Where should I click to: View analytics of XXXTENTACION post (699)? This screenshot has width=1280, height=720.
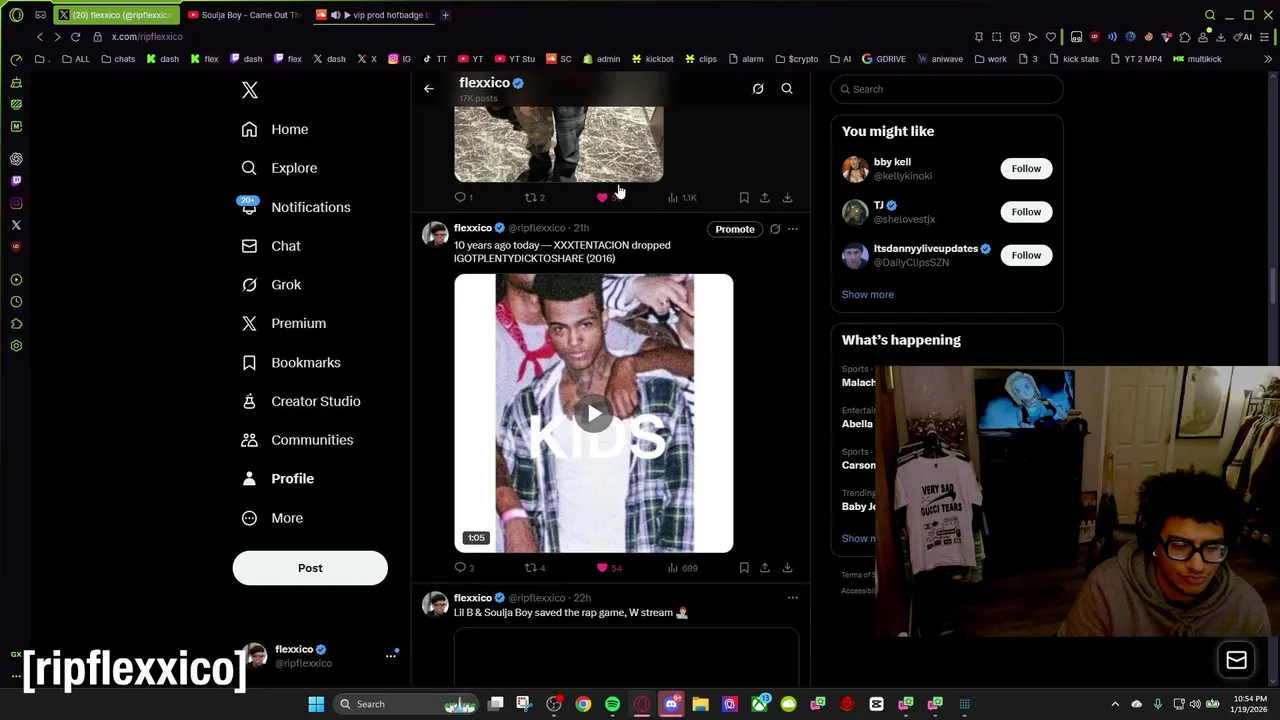click(682, 568)
